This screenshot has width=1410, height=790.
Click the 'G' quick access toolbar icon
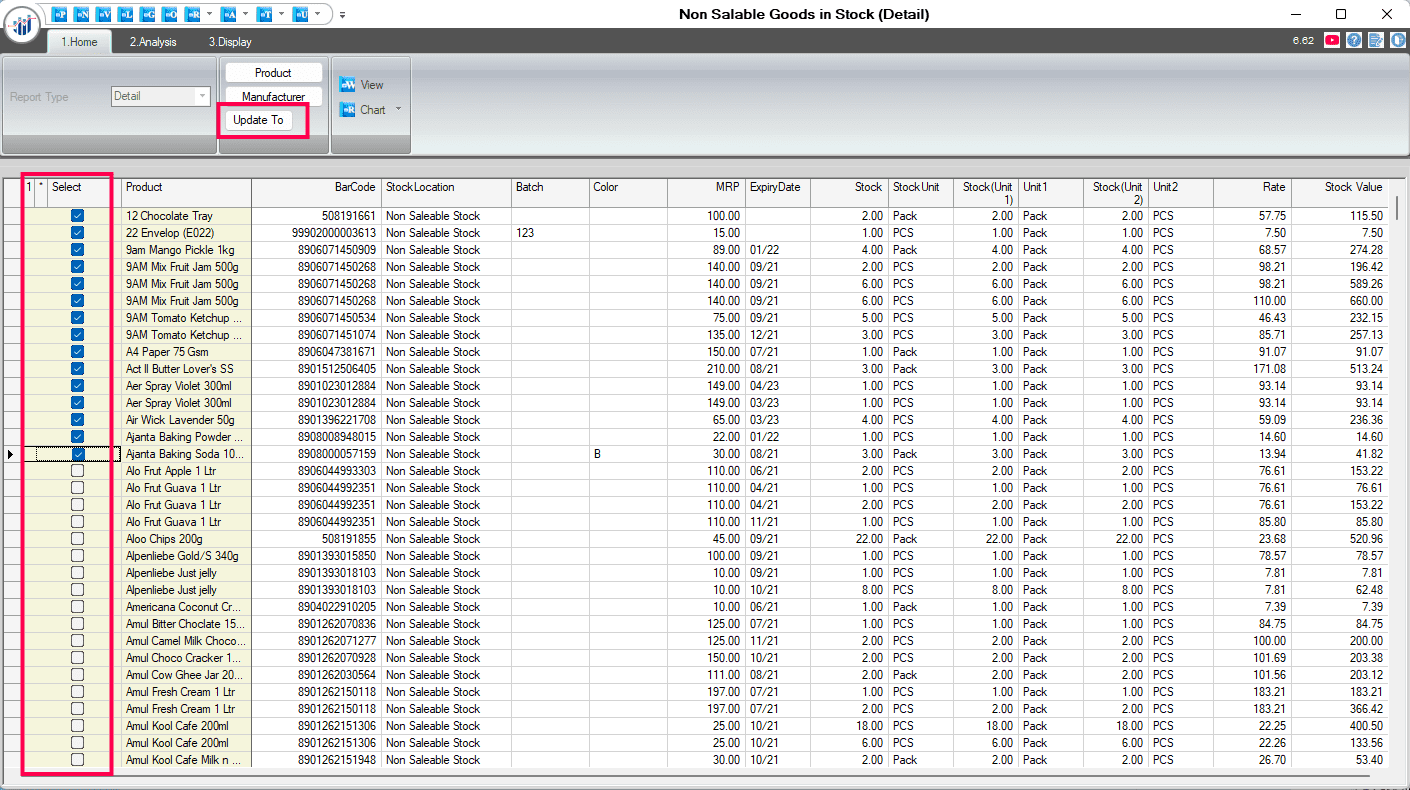pyautogui.click(x=148, y=14)
